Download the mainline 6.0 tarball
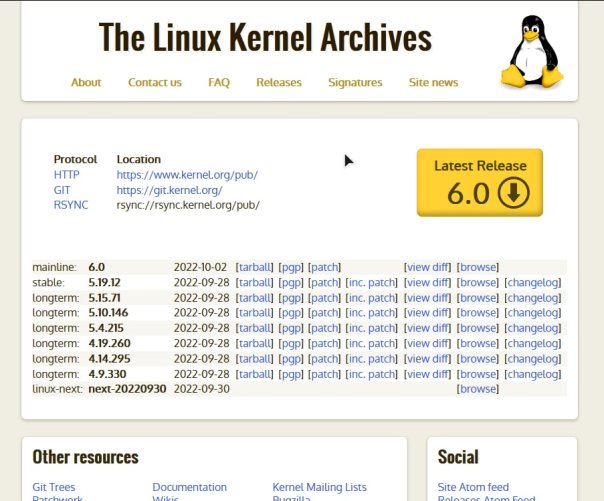This screenshot has height=501, width=604. coord(254,267)
